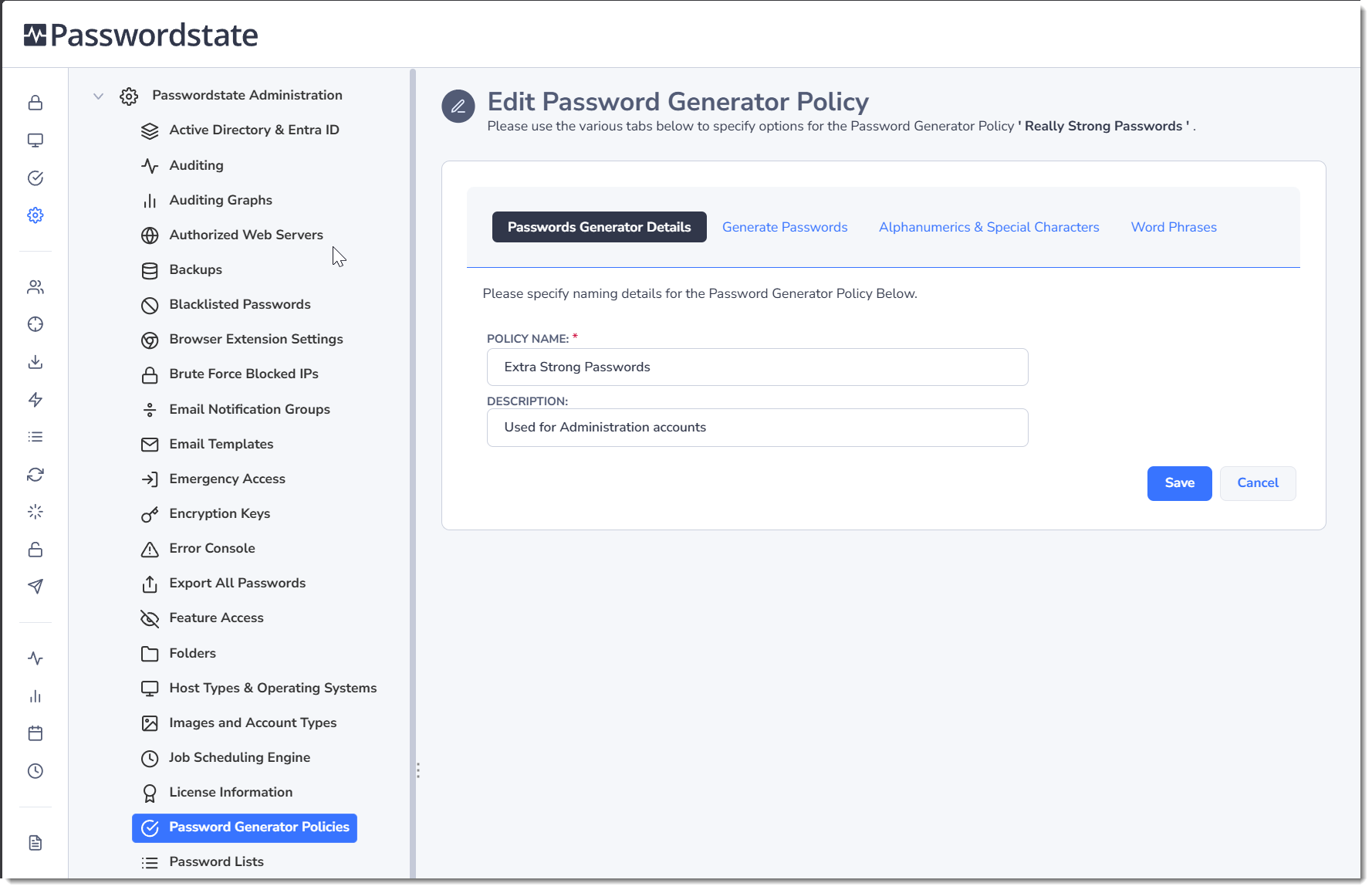Open Blacklisted Passwords
1372x890 pixels.
pyautogui.click(x=240, y=304)
